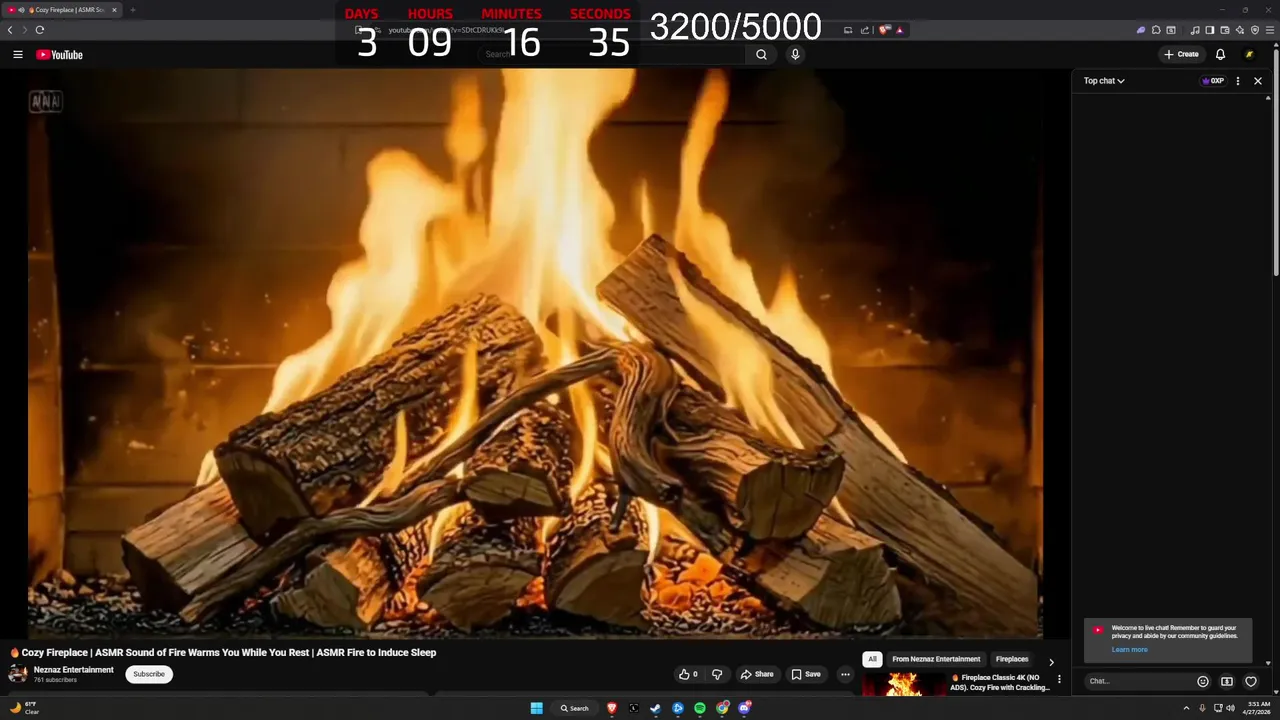Show hidden system tray icons
Viewport: 1280px width, 720px height.
pos(1187,708)
